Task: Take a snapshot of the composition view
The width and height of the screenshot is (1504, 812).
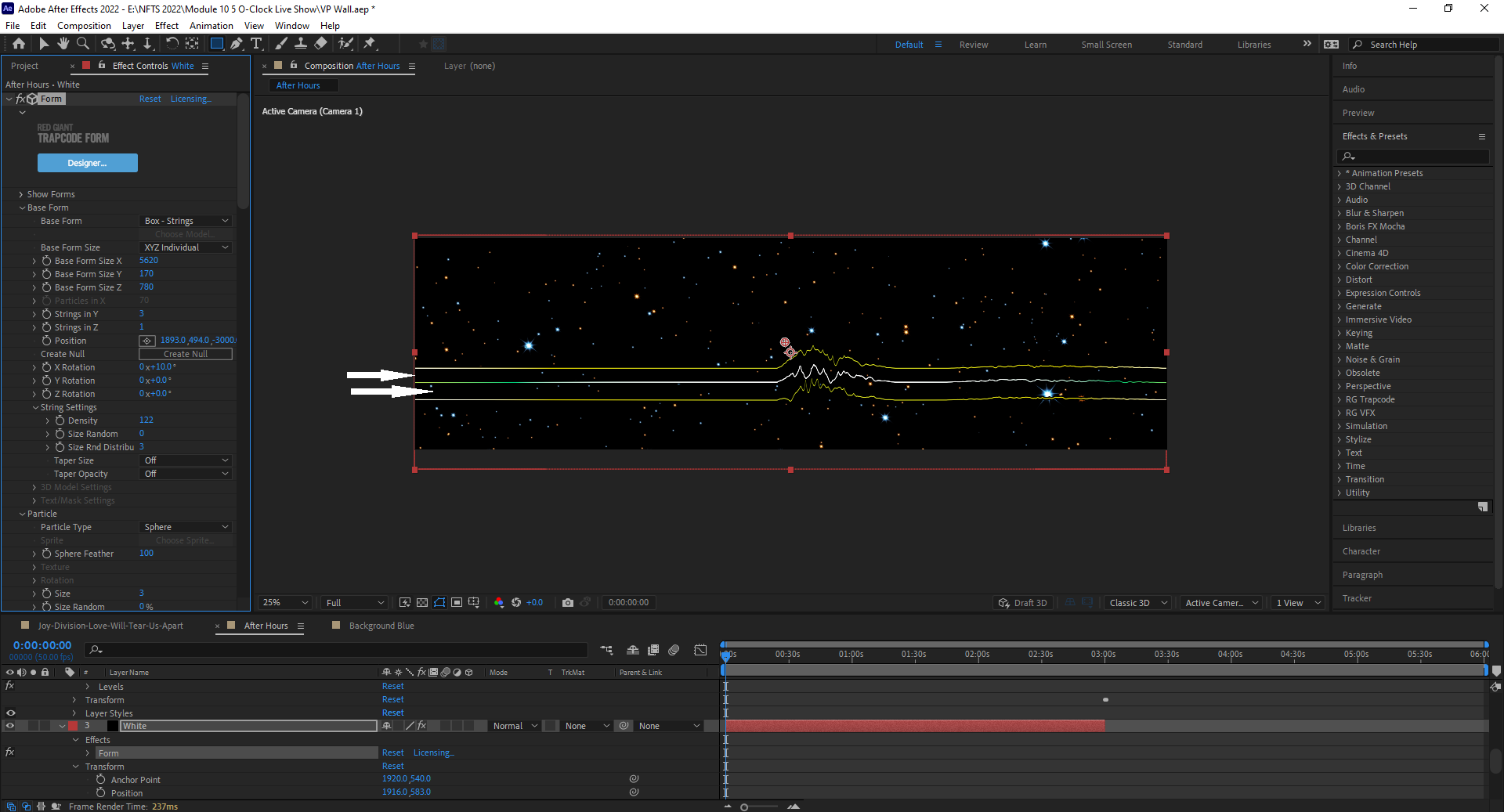Action: [x=568, y=603]
